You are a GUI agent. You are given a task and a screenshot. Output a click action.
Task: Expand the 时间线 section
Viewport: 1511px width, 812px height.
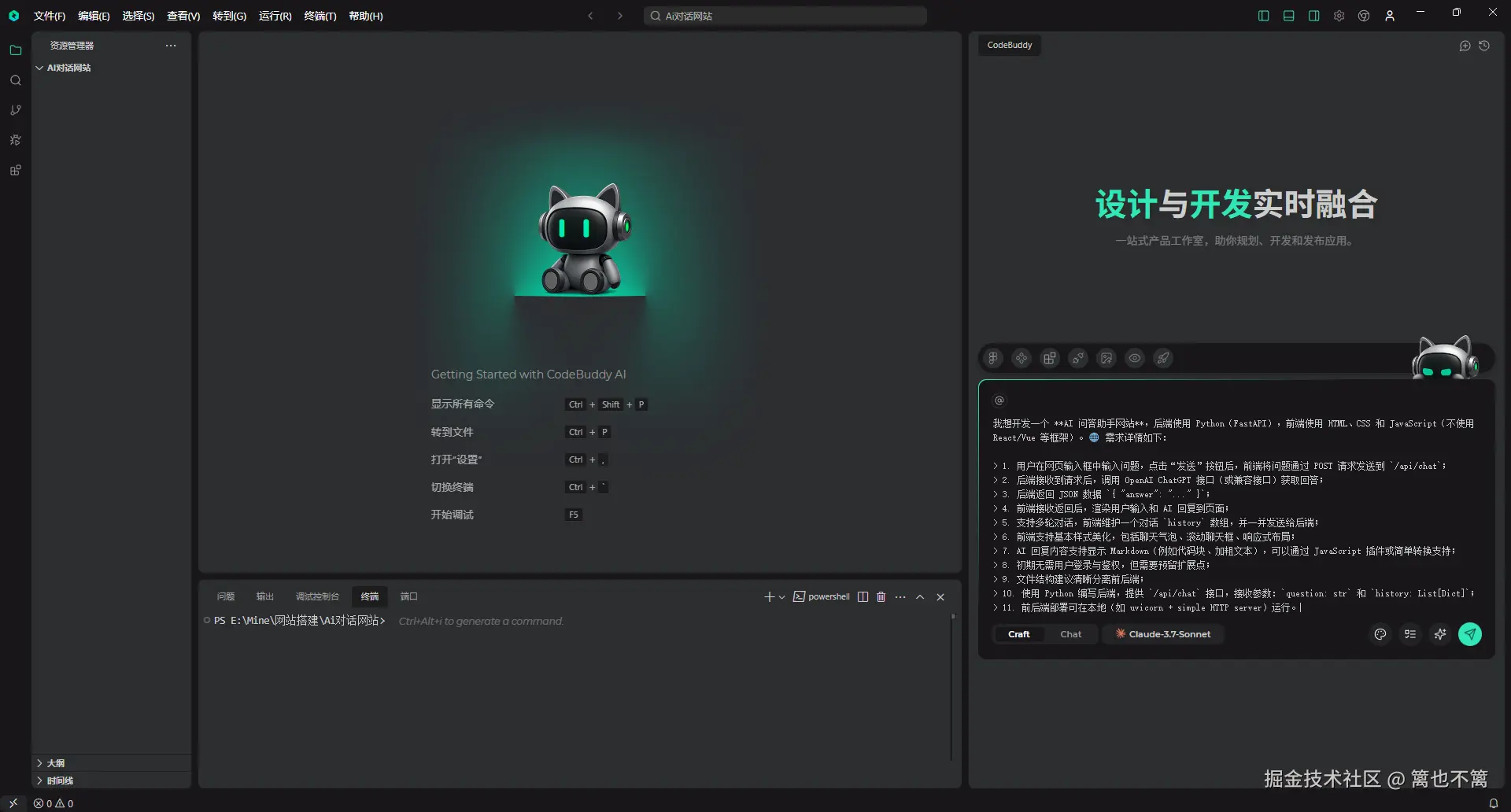tap(112, 781)
